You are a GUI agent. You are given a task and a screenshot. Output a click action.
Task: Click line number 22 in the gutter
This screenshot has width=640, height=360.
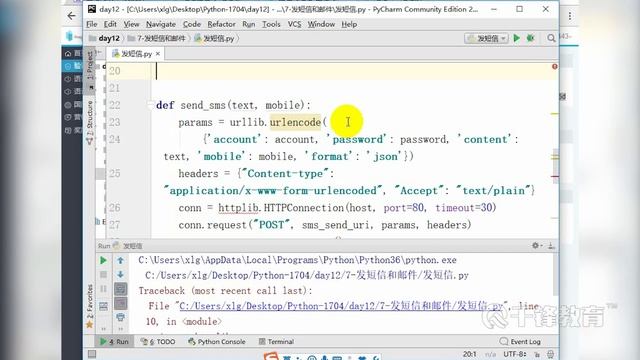tap(115, 105)
